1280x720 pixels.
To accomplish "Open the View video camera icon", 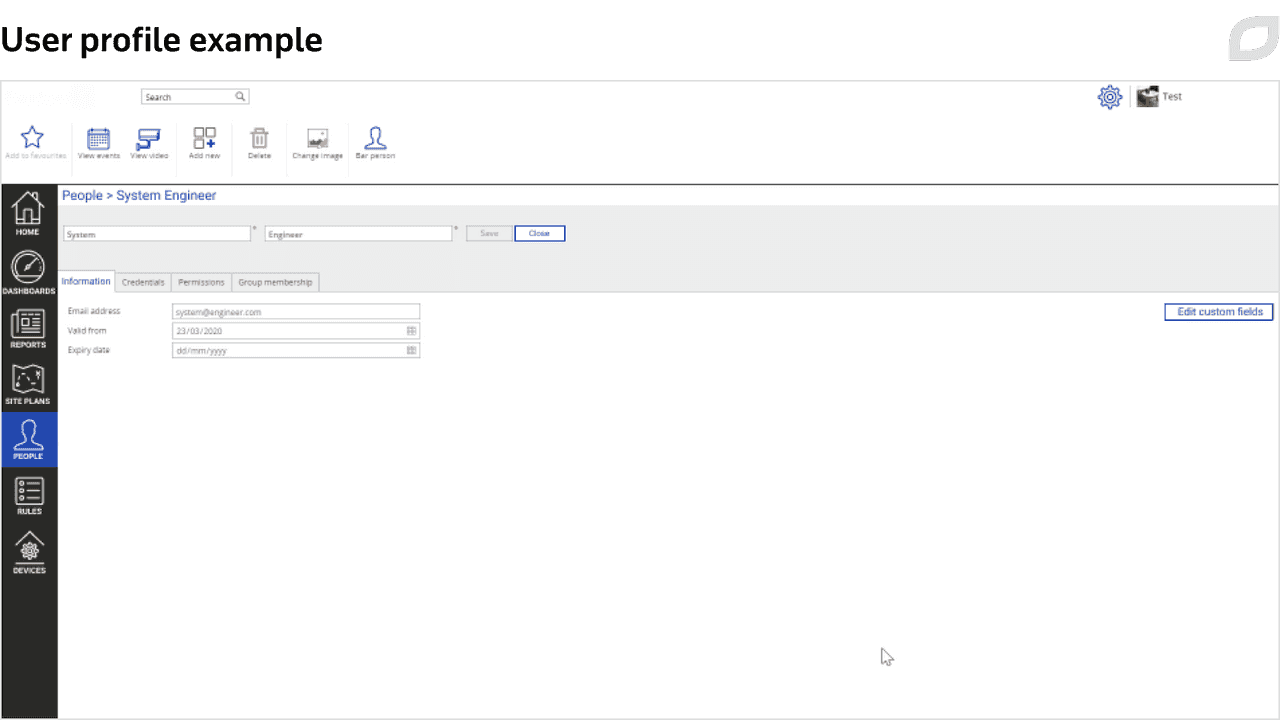I will click(148, 142).
